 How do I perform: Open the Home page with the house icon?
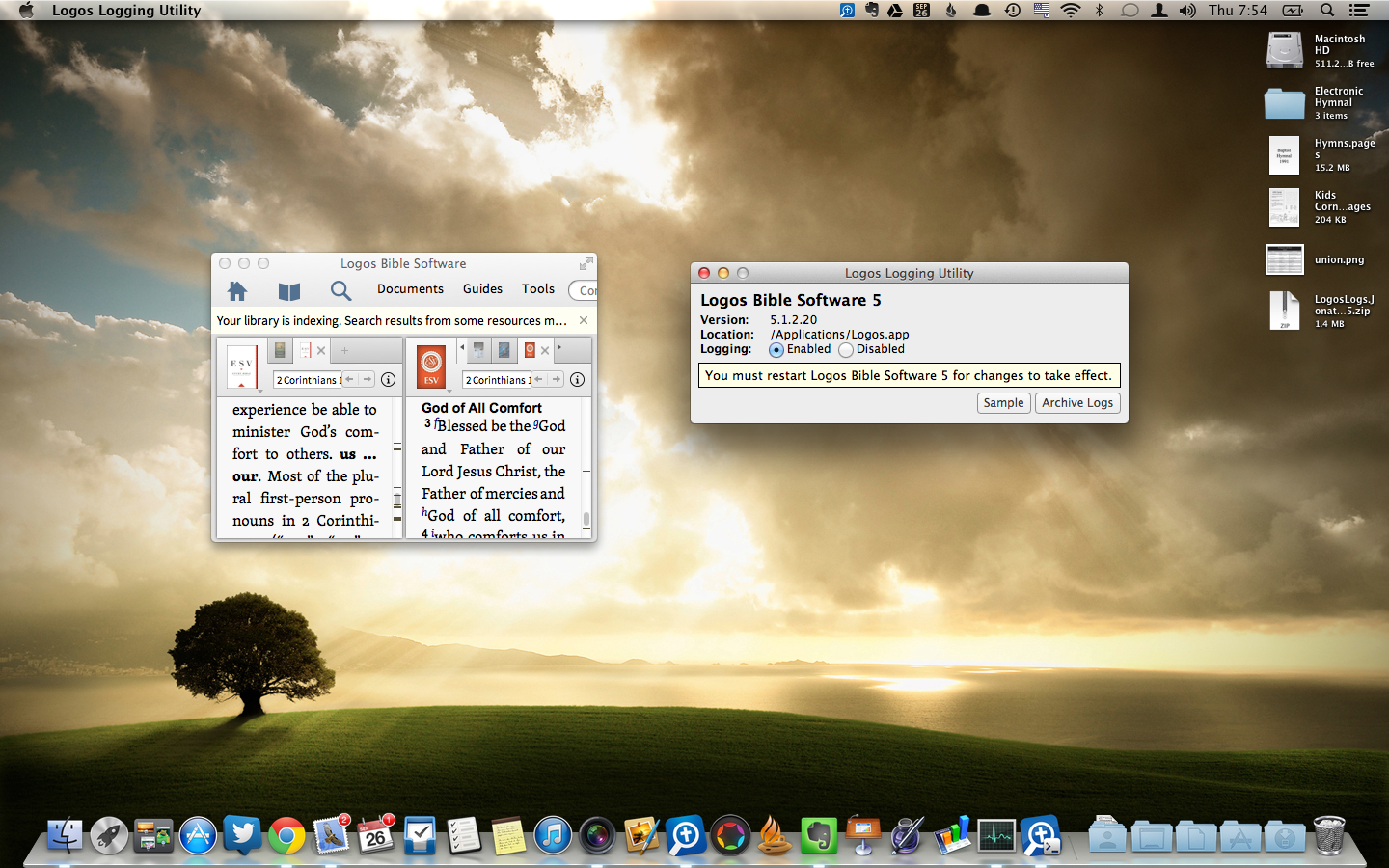237,290
